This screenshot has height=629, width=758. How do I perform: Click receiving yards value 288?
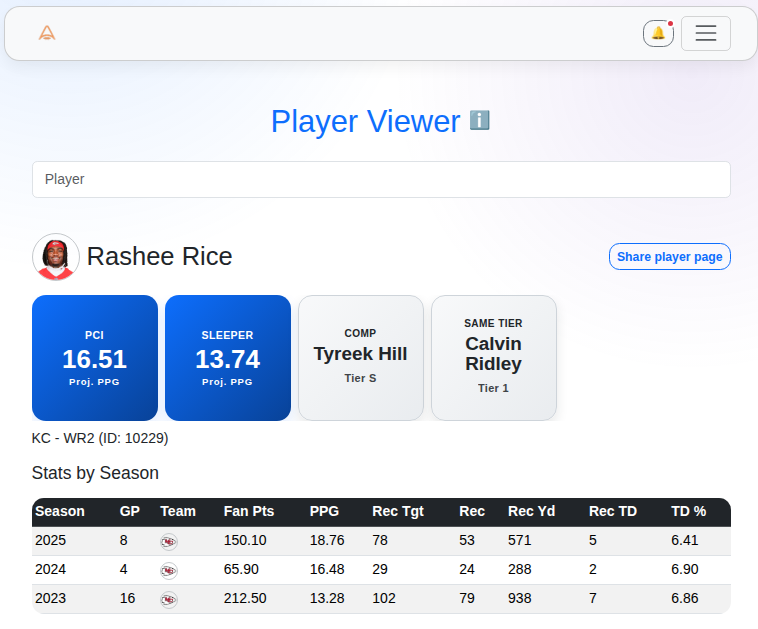tap(519, 569)
